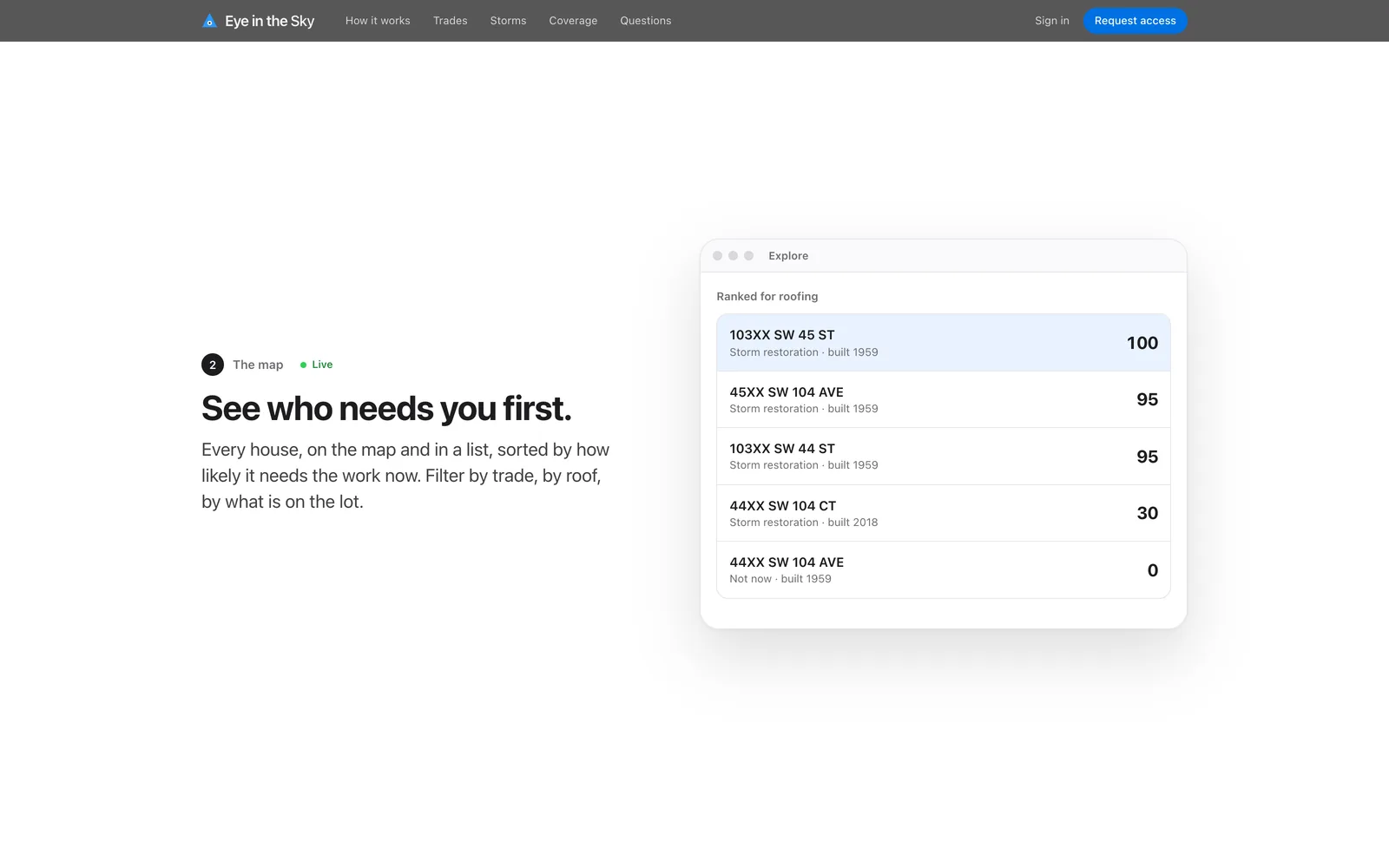1389x868 pixels.
Task: Select the 103XX SW 44 ST row
Action: click(943, 457)
